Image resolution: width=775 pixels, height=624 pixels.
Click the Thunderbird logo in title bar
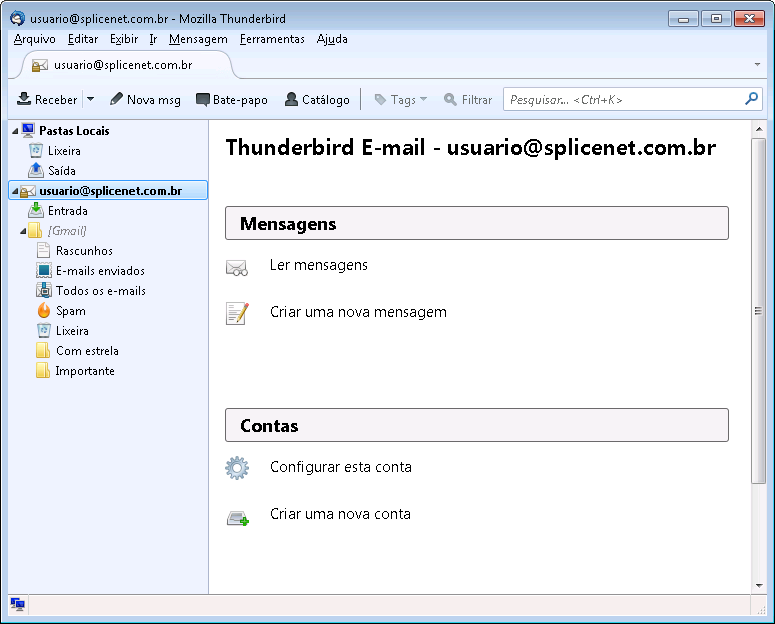click(18, 18)
